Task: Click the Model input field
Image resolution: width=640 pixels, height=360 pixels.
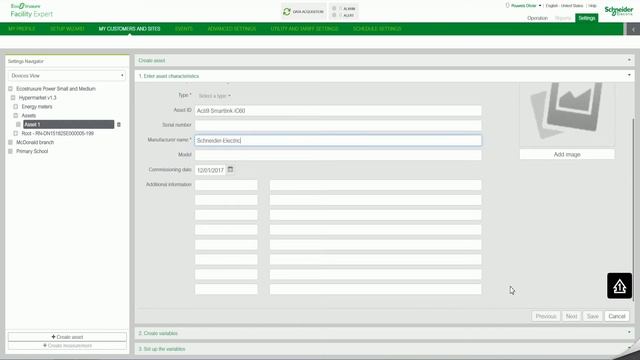Action: click(338, 155)
